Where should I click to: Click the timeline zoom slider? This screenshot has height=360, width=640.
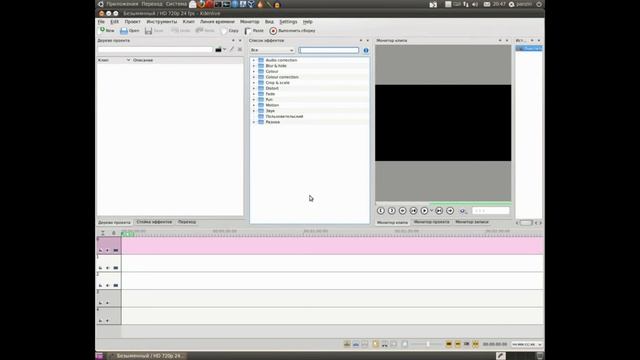(x=427, y=344)
